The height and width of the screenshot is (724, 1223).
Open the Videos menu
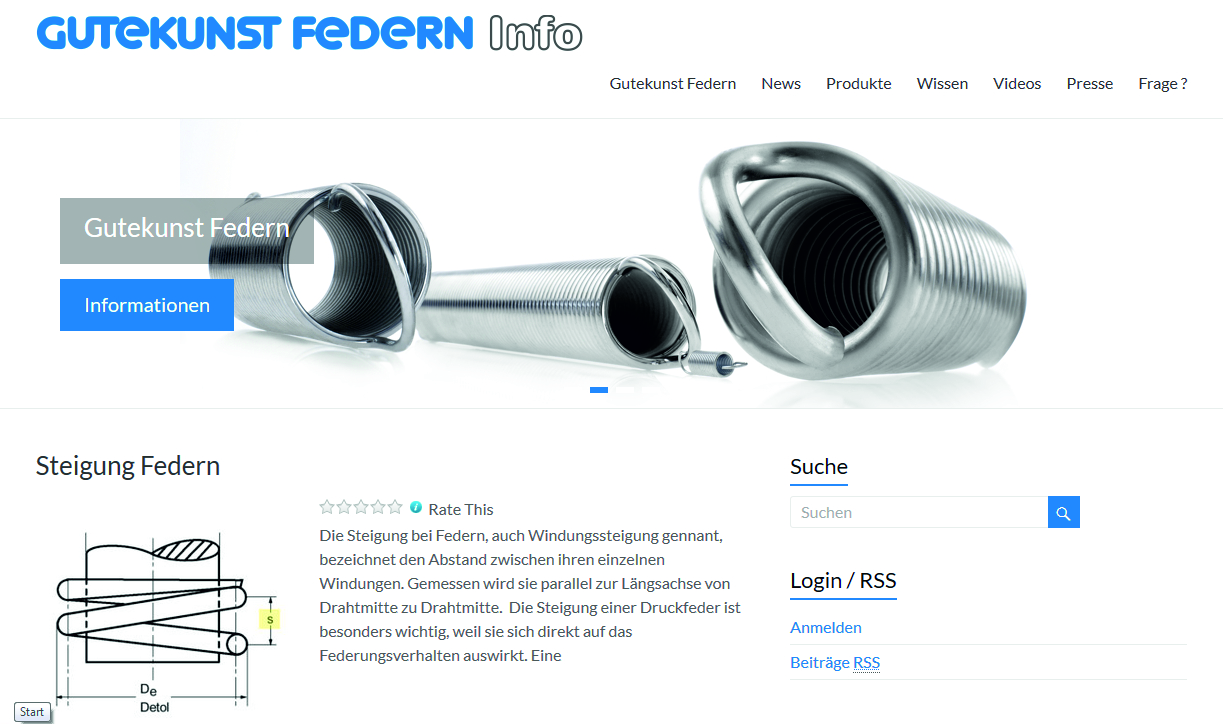pyautogui.click(x=1017, y=84)
